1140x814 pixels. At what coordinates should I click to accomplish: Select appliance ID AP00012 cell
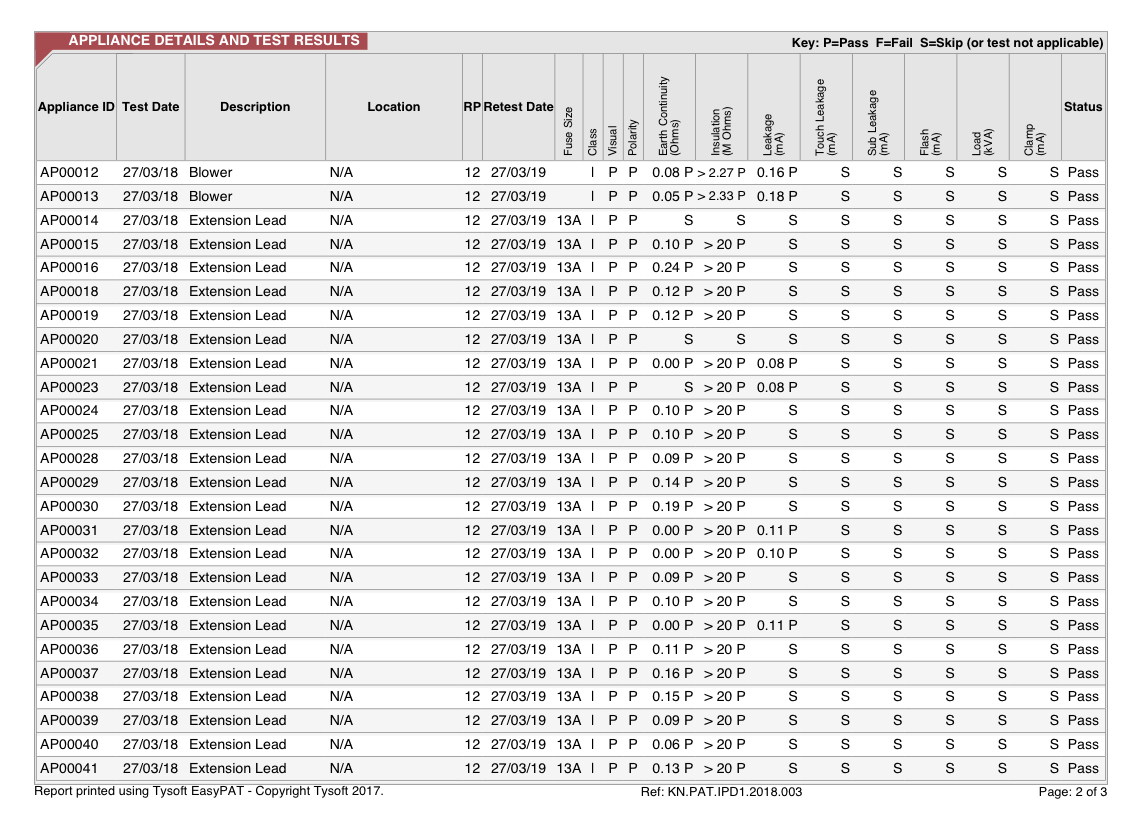pyautogui.click(x=69, y=172)
